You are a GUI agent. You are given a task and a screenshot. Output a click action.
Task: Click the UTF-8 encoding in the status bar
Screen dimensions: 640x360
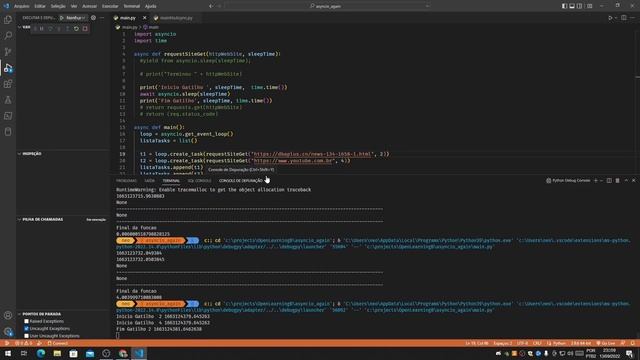(522, 343)
